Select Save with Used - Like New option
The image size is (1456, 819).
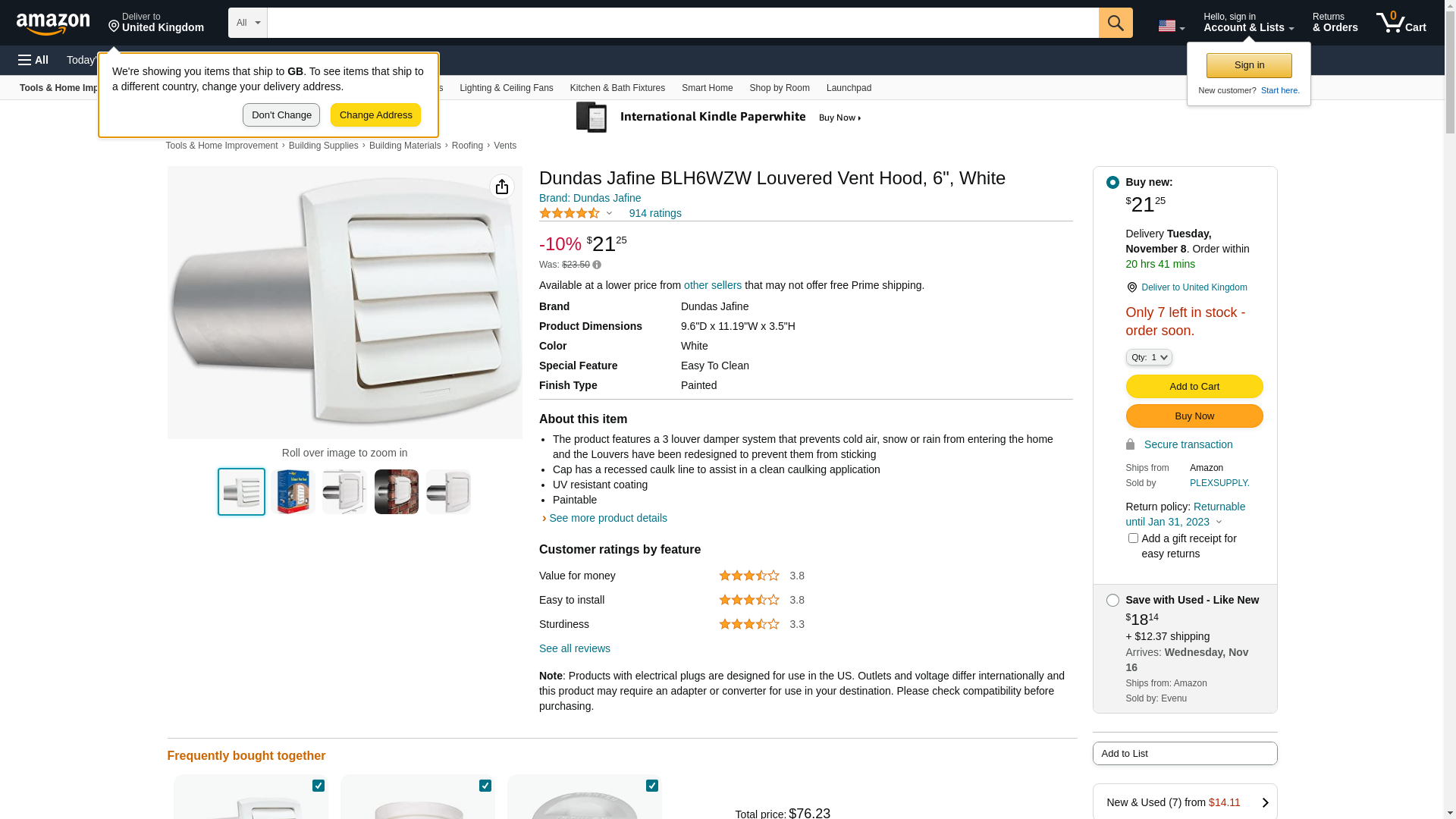(x=1112, y=600)
